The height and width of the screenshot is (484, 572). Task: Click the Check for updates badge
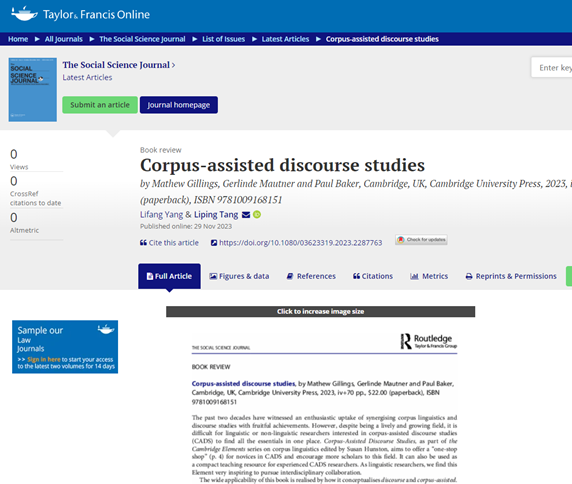point(421,240)
